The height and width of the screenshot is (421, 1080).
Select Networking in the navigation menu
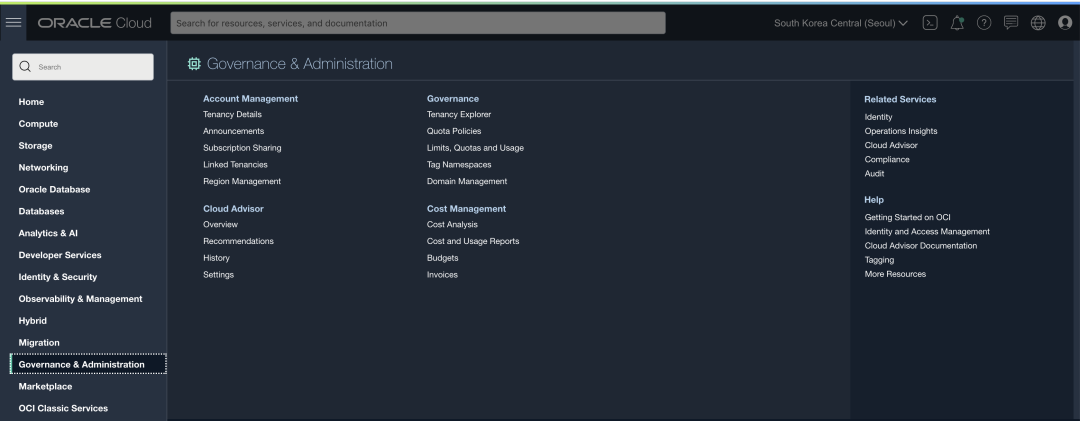43,167
